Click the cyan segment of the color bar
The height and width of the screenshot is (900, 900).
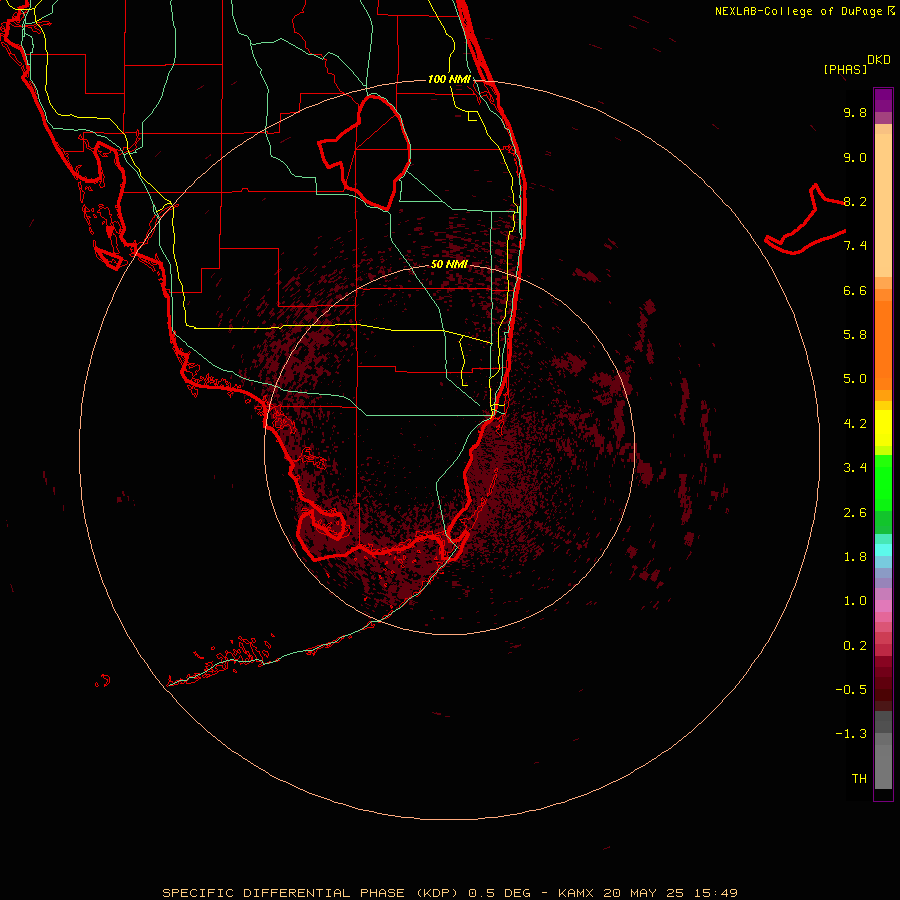883,549
